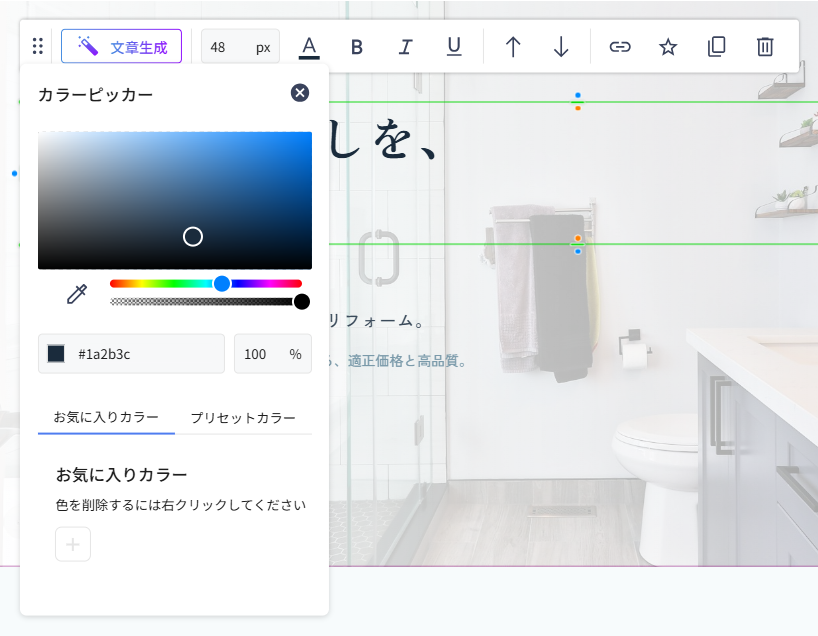818x636 pixels.
Task: Pick a color with the eyedropper tool
Action: [x=76, y=293]
